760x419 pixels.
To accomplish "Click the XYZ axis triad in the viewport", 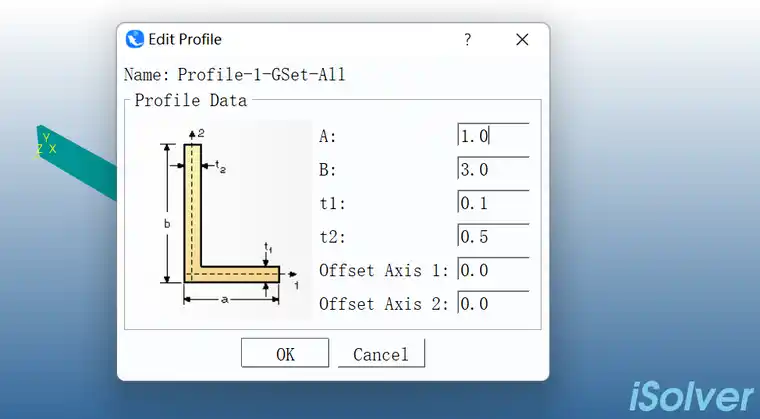I will click(46, 146).
